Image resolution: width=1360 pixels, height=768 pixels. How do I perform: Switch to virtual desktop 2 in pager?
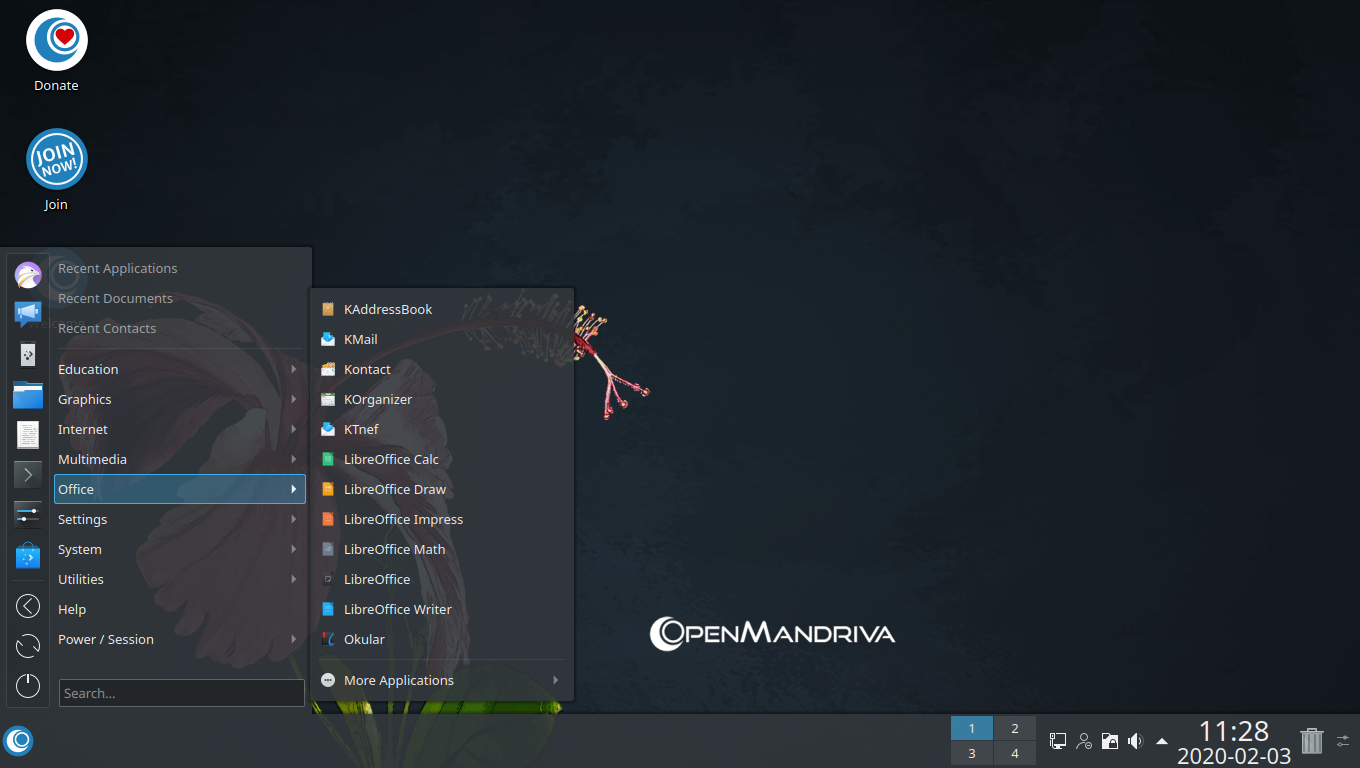pos(1015,728)
